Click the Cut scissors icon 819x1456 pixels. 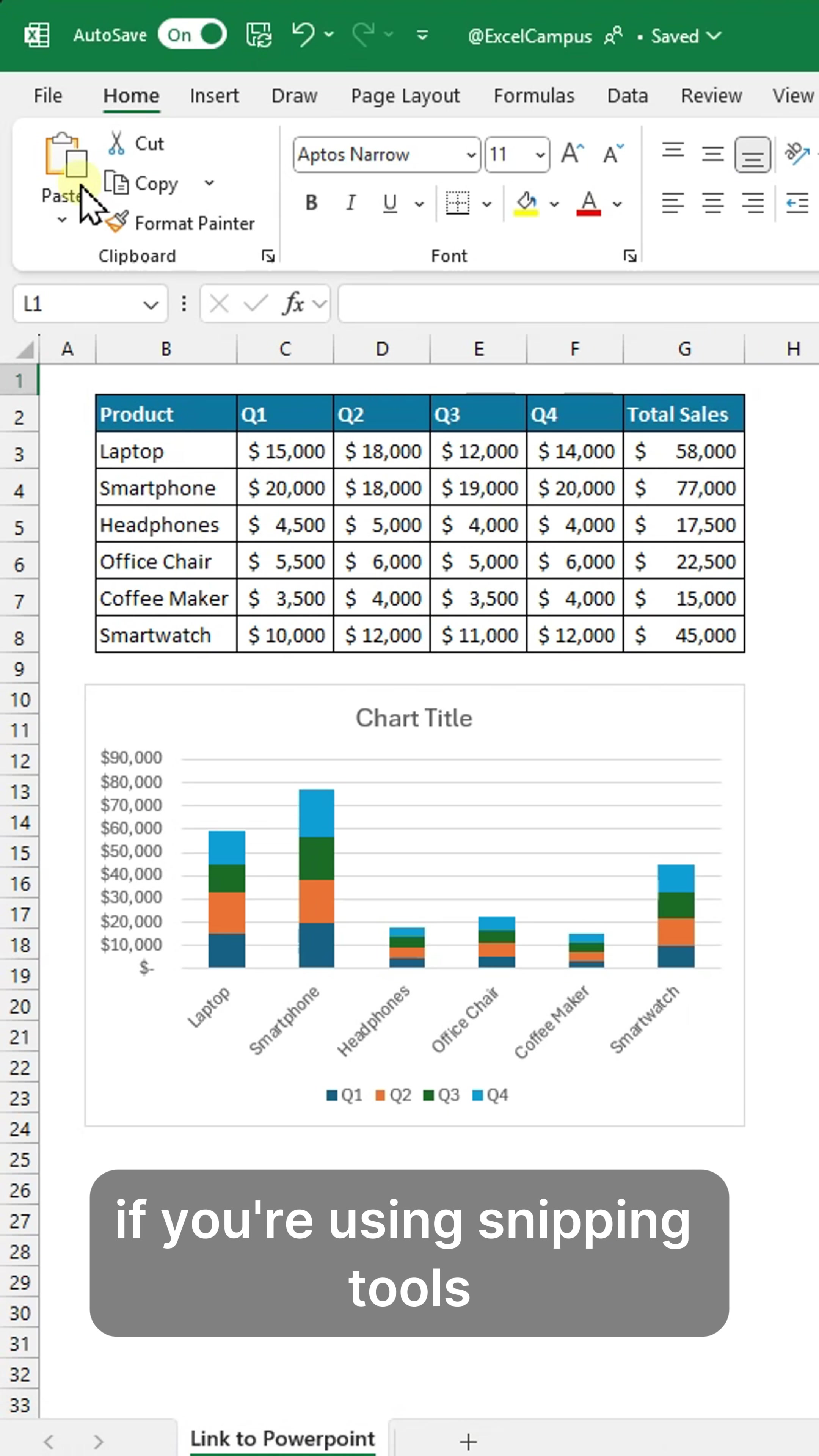coord(116,144)
